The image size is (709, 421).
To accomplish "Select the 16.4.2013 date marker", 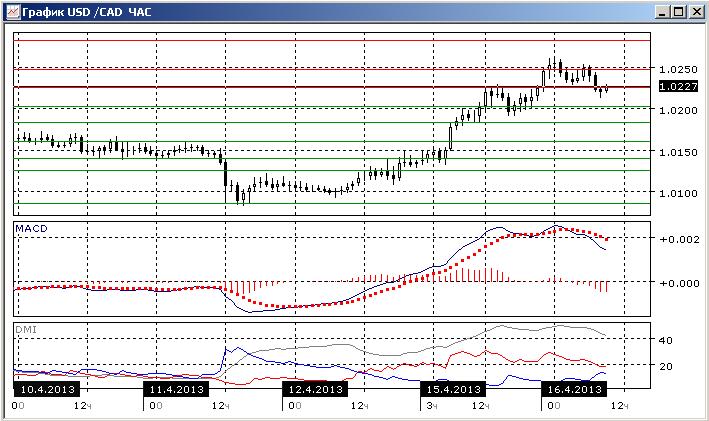I will point(574,389).
